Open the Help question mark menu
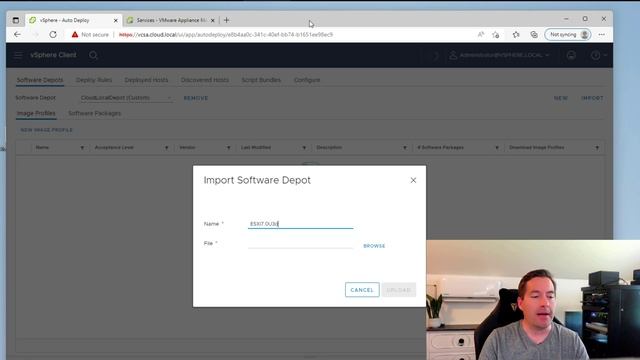Viewport: 640px width, 360px height. [598, 55]
